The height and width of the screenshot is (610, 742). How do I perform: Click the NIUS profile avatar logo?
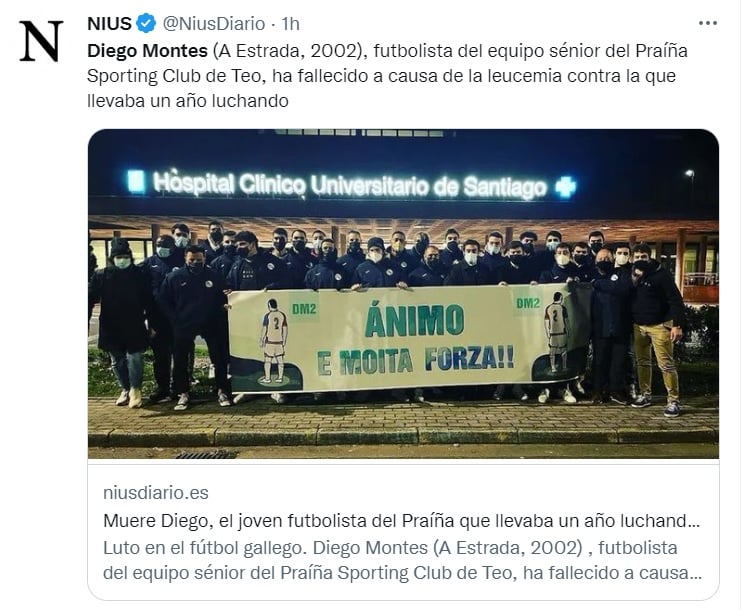(x=41, y=41)
